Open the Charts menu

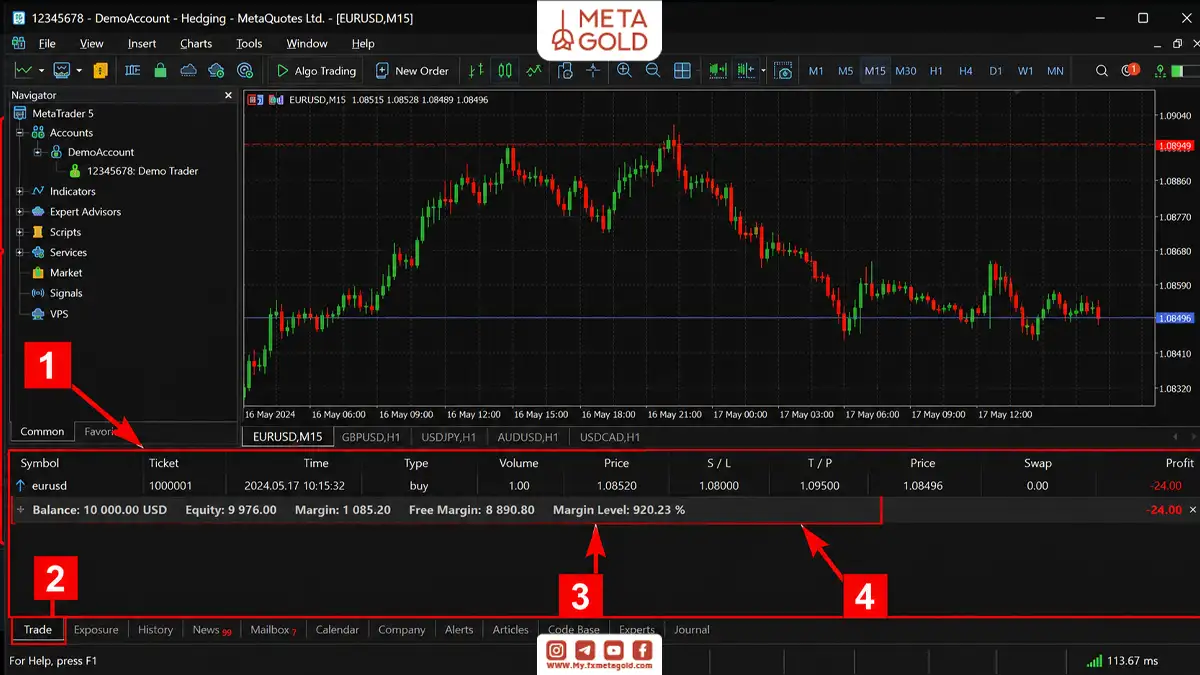196,43
